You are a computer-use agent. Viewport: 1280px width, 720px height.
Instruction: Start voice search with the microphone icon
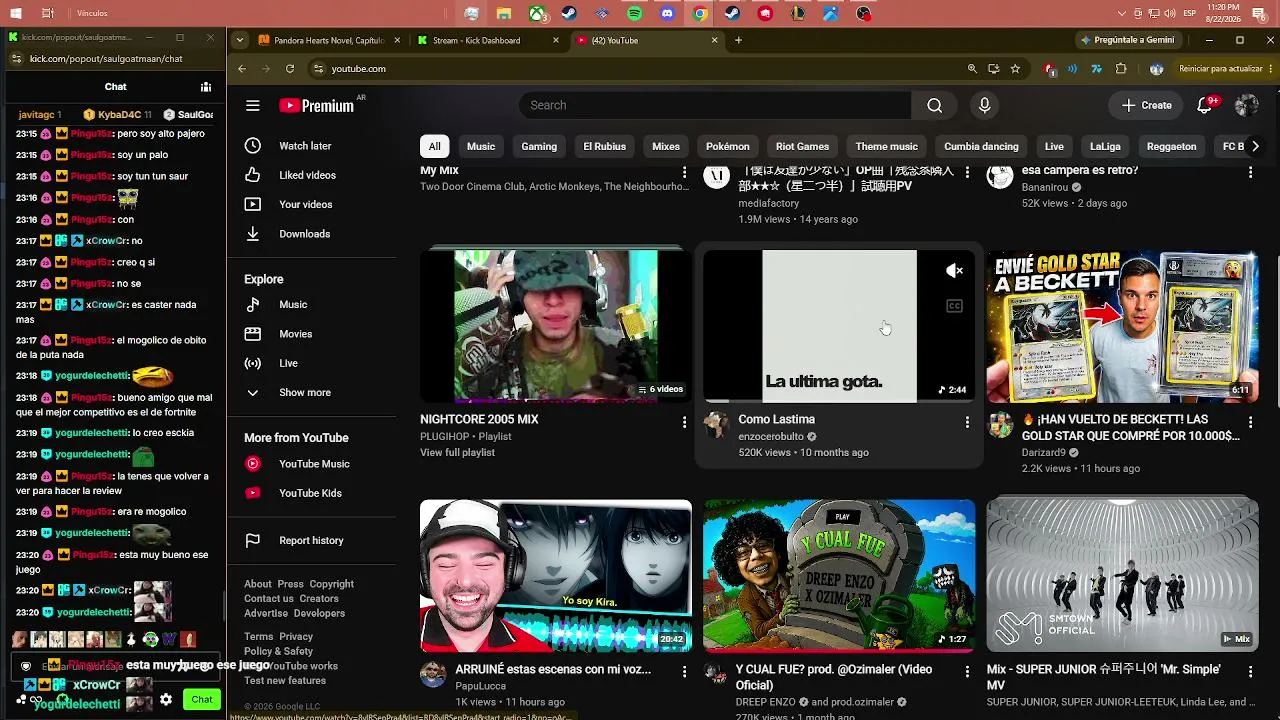coord(985,105)
